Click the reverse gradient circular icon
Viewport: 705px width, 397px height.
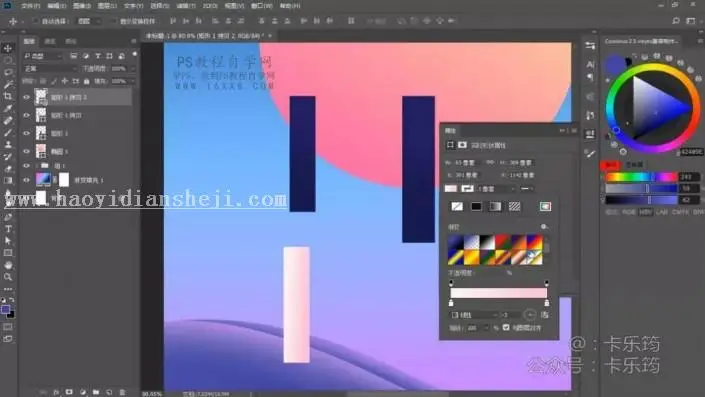pos(530,315)
